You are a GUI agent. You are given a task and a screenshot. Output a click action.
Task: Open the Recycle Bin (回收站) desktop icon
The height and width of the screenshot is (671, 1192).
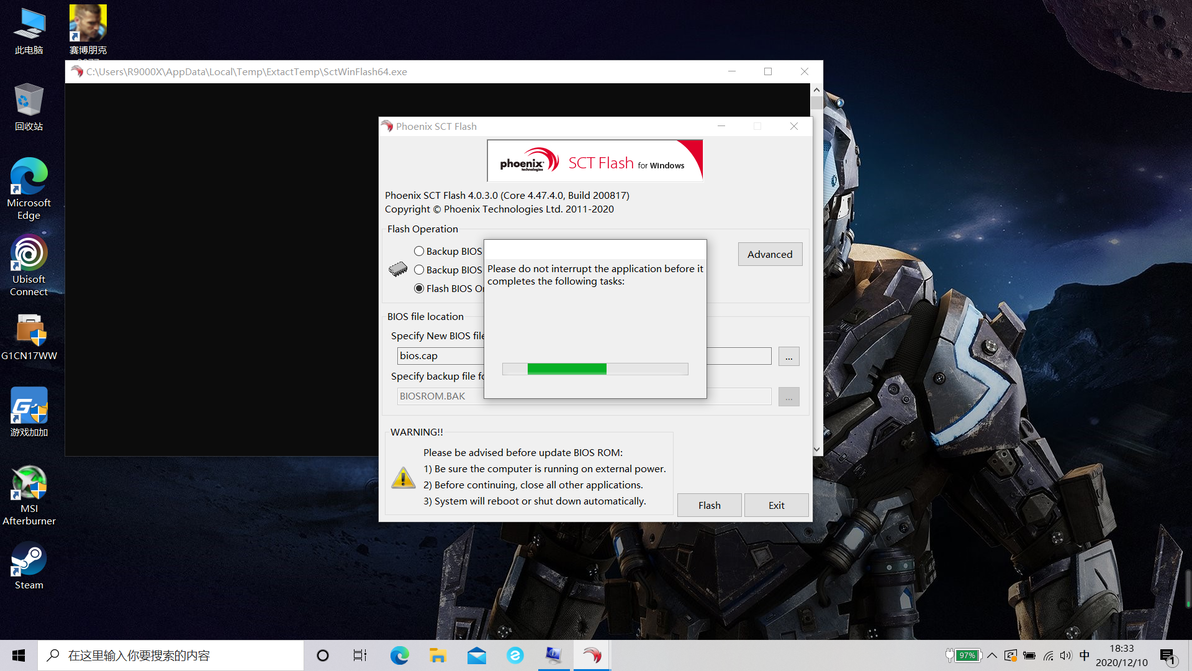[x=29, y=106]
